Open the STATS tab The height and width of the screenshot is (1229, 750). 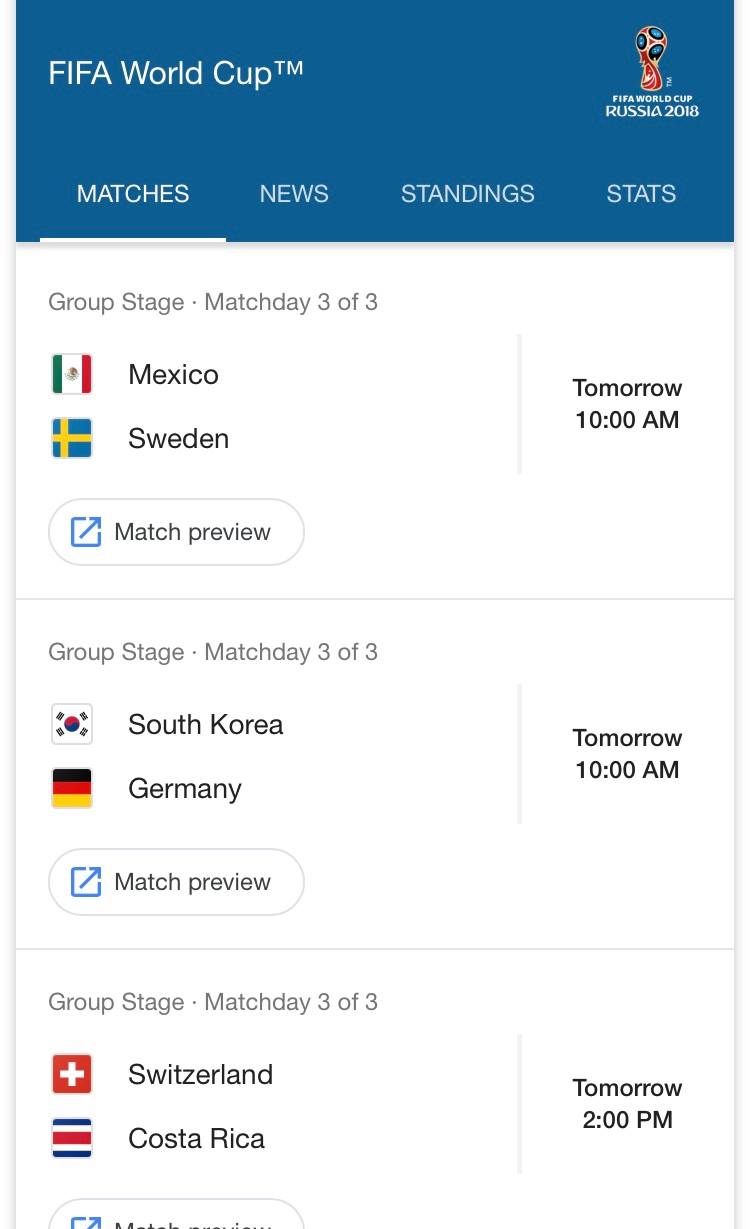[x=641, y=194]
